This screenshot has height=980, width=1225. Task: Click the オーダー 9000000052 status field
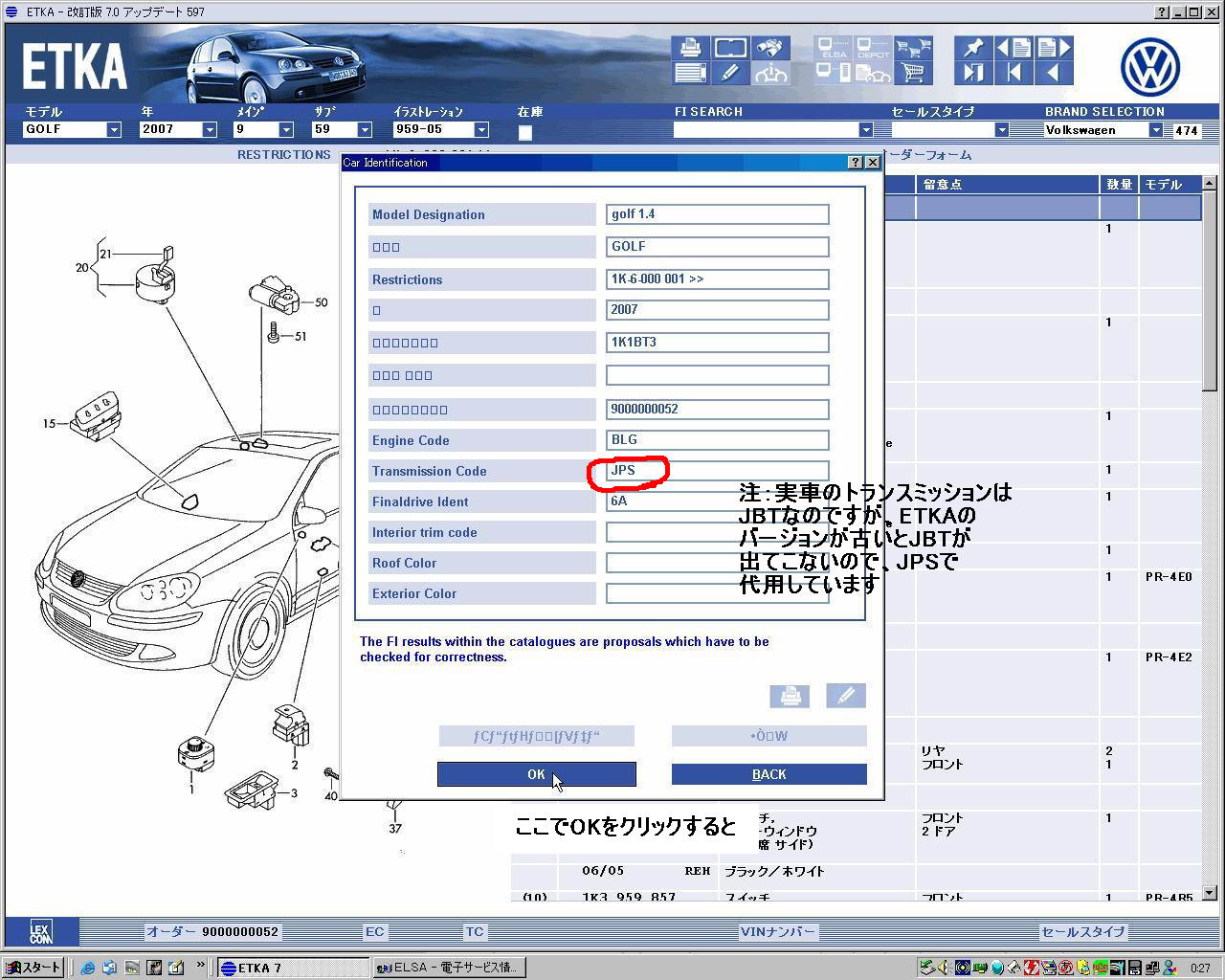(212, 931)
